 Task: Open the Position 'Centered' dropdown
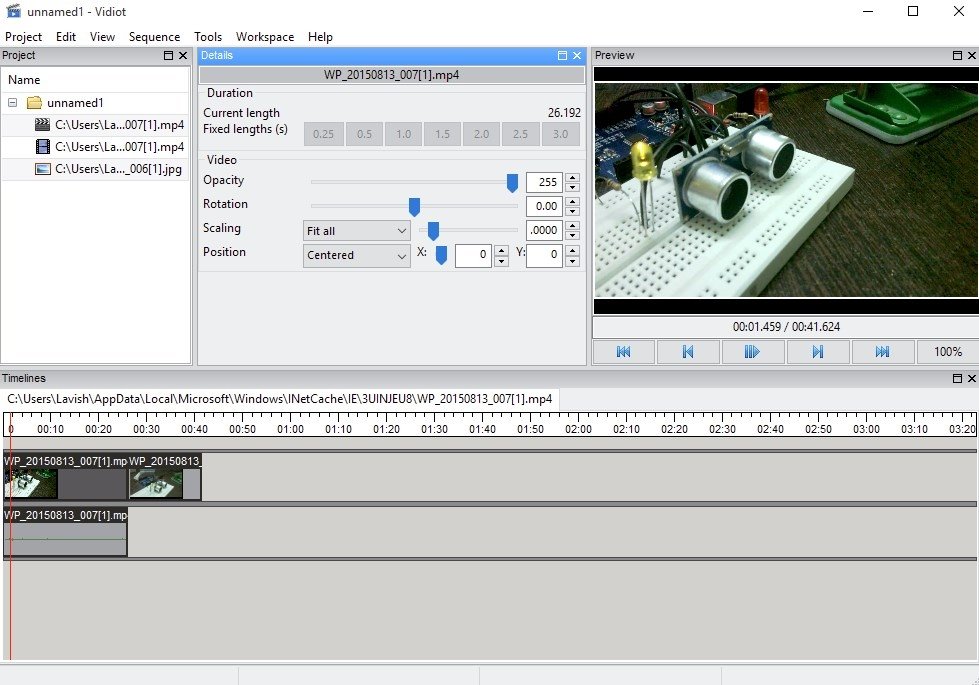coord(357,255)
